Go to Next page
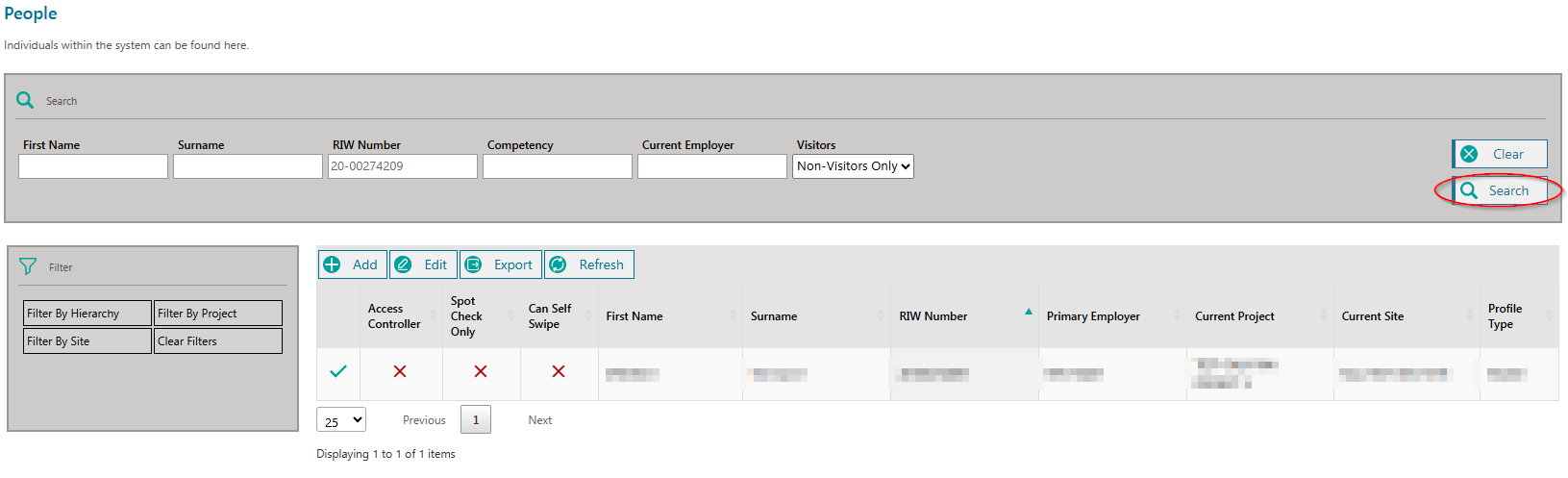1568x478 pixels. [x=540, y=420]
